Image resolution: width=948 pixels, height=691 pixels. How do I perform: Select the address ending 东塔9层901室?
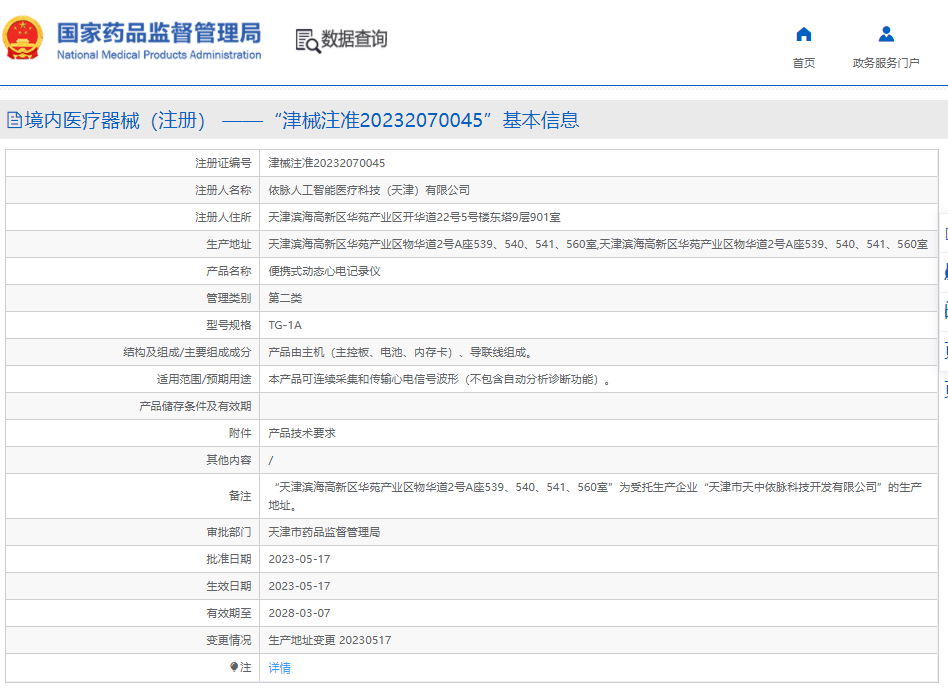pyautogui.click(x=414, y=217)
